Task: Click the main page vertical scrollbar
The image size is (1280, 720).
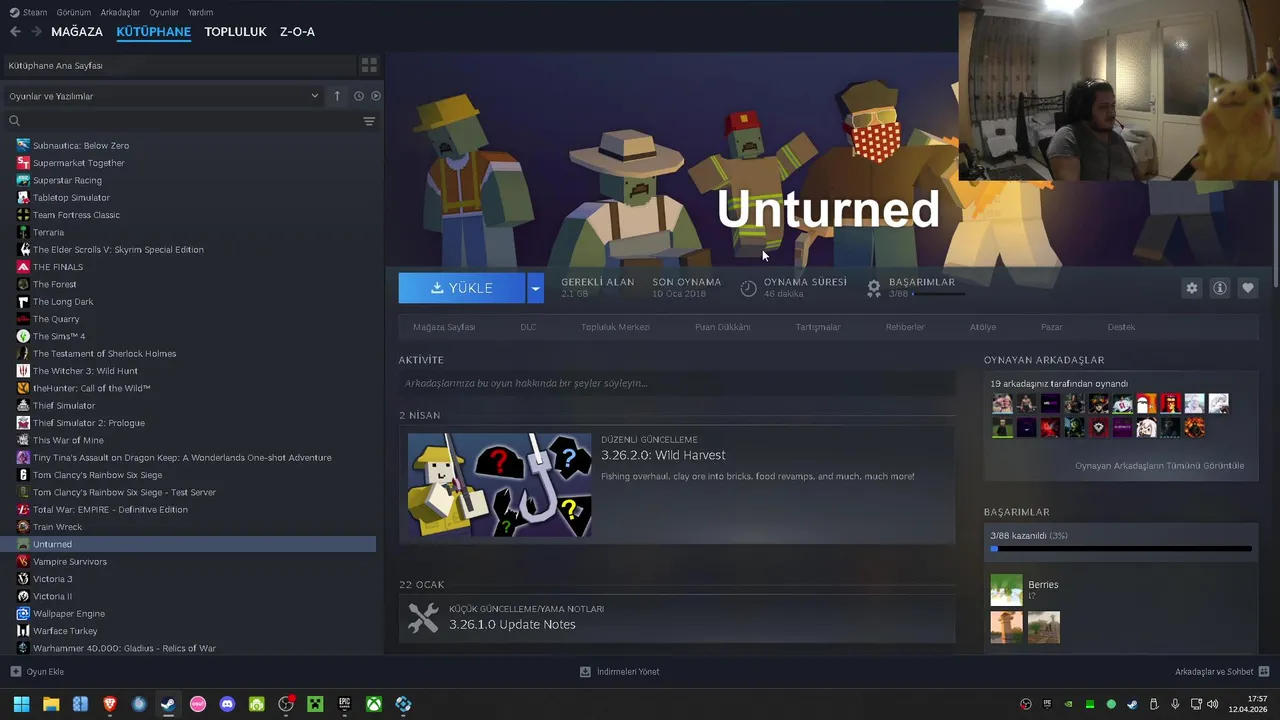Action: pyautogui.click(x=1275, y=233)
